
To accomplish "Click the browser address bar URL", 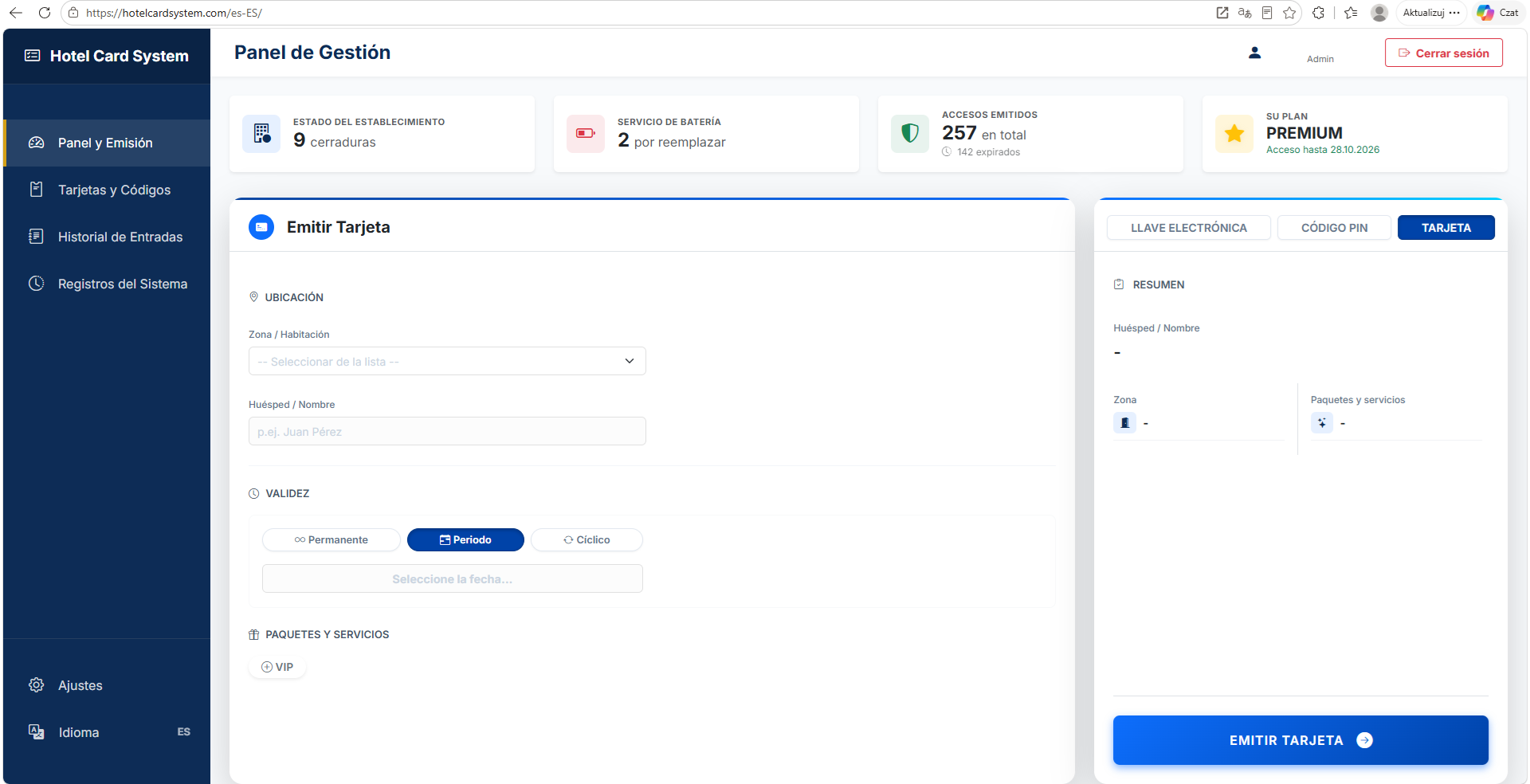I will (174, 13).
